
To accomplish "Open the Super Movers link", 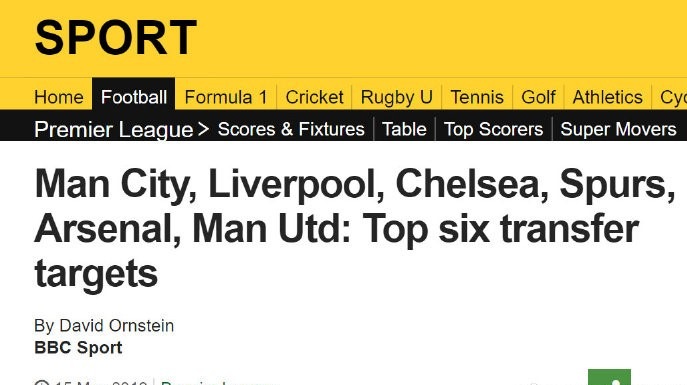I will 618,129.
